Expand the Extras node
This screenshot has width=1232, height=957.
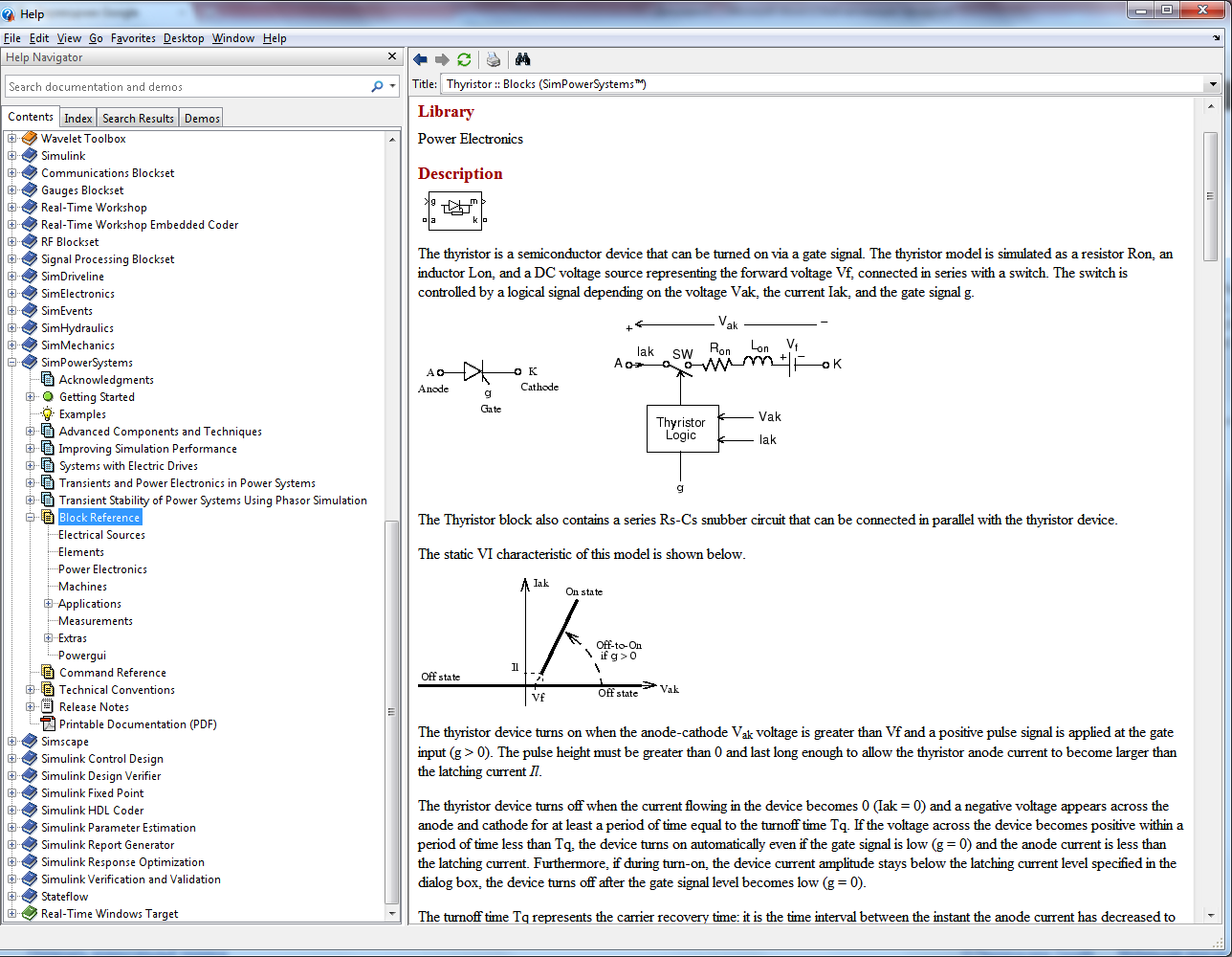point(49,638)
